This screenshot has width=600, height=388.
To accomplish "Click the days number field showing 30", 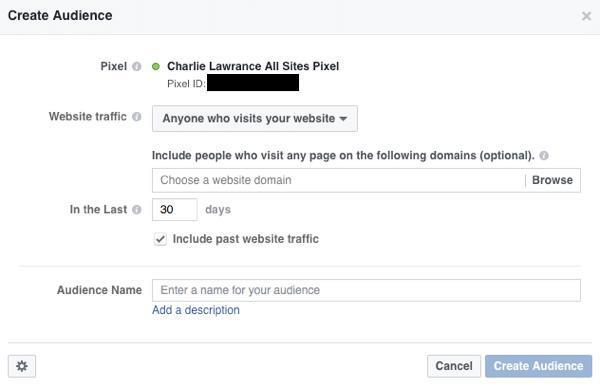I will 175,210.
